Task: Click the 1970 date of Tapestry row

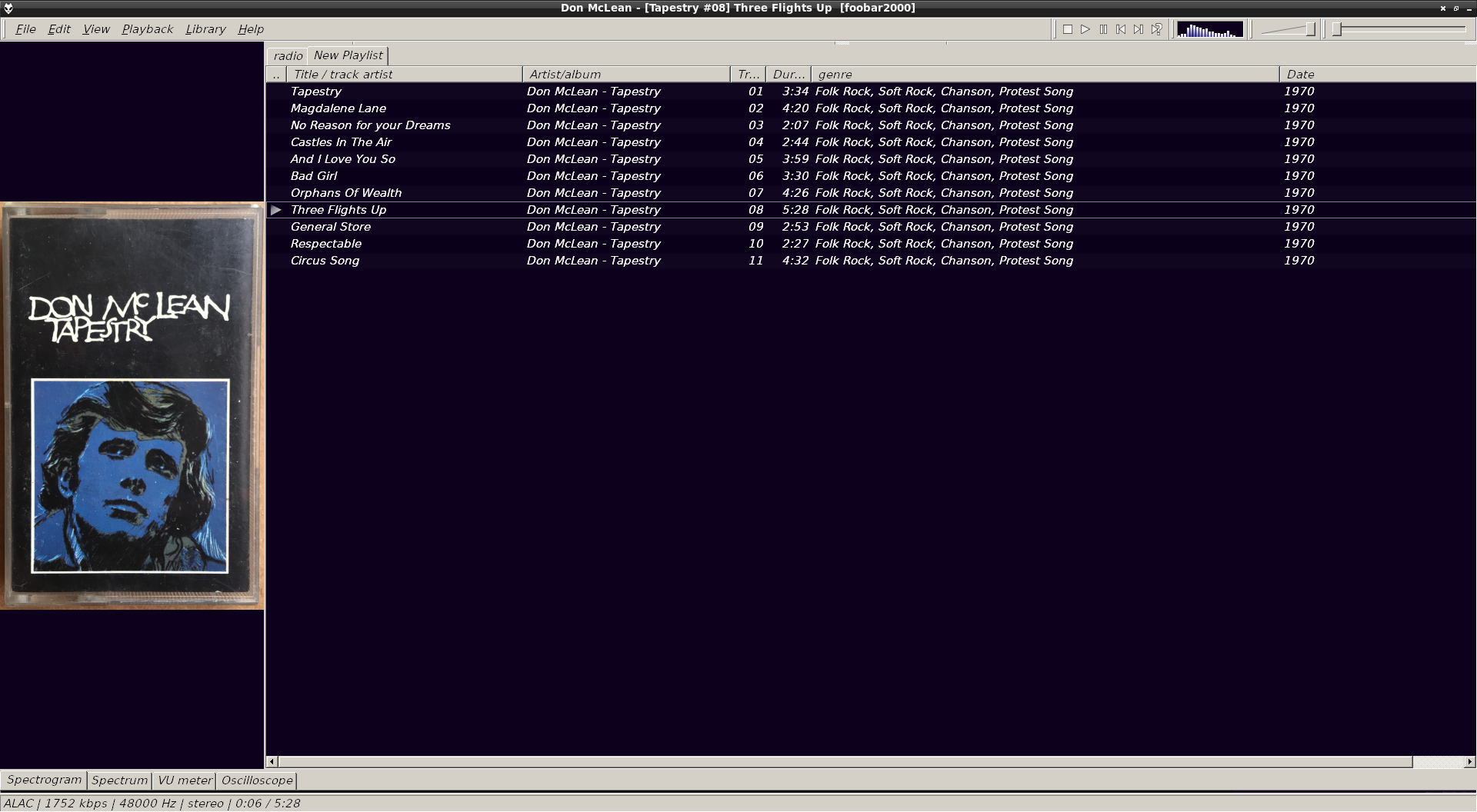Action: pyautogui.click(x=1299, y=92)
